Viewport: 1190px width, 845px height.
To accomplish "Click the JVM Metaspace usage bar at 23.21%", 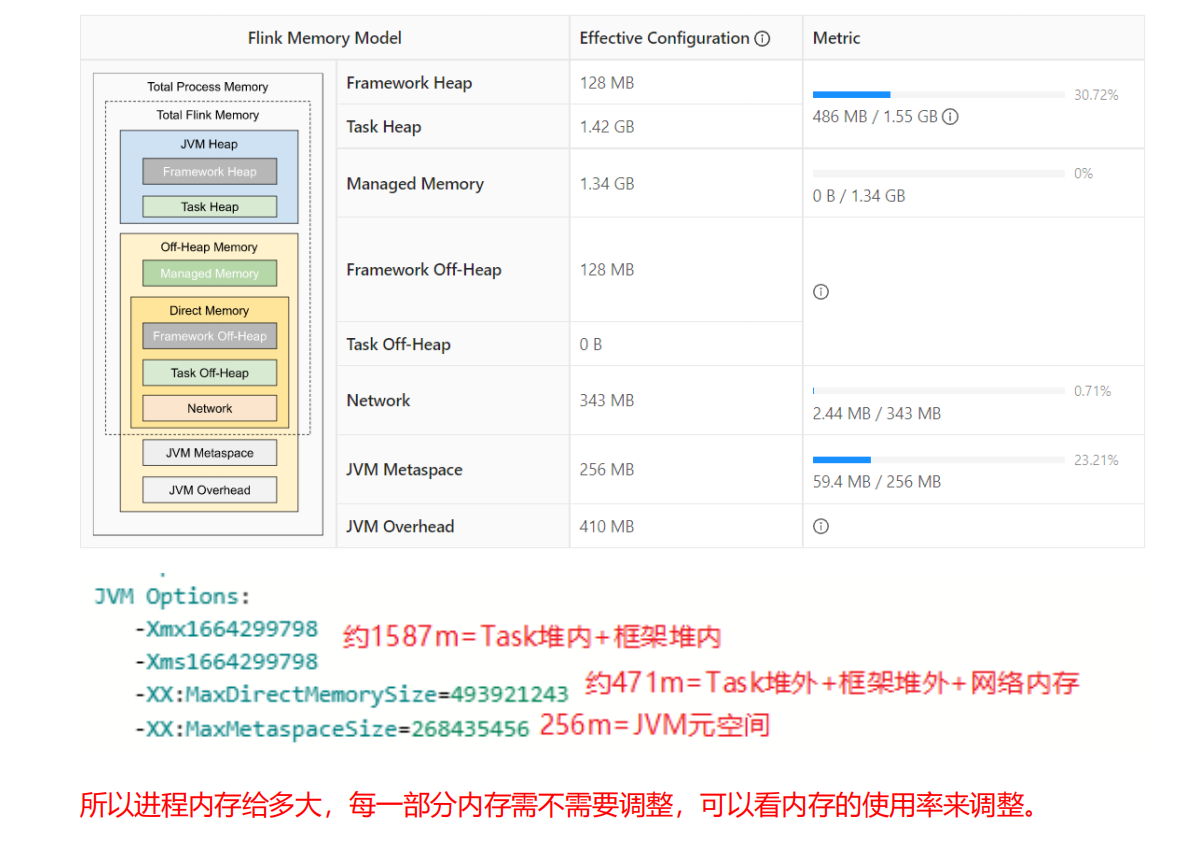I will tap(938, 460).
